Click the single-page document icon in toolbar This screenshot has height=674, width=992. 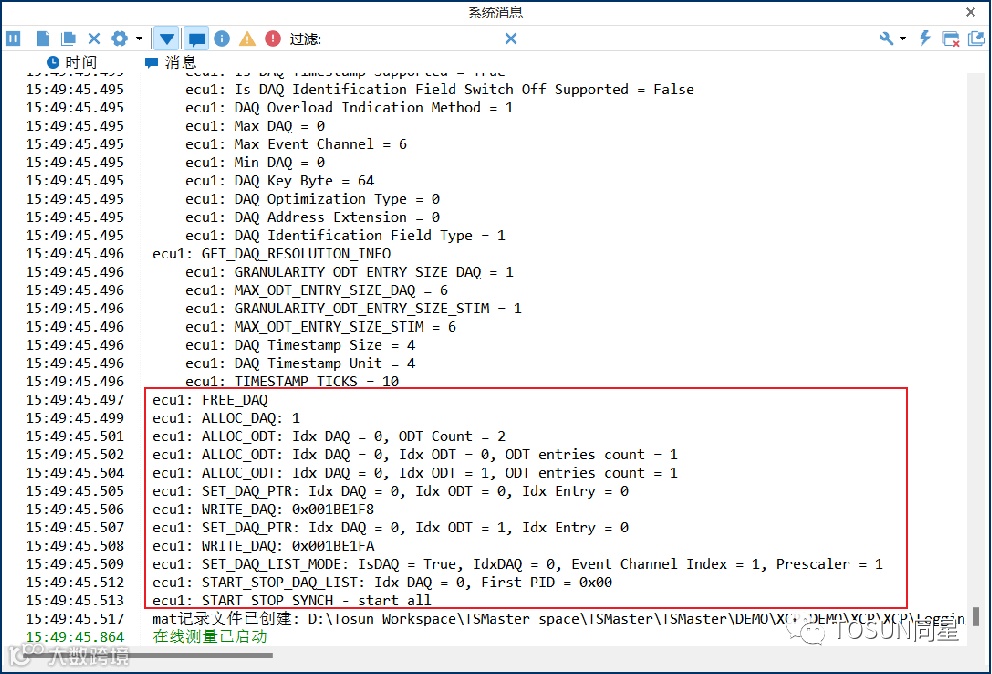(42, 39)
